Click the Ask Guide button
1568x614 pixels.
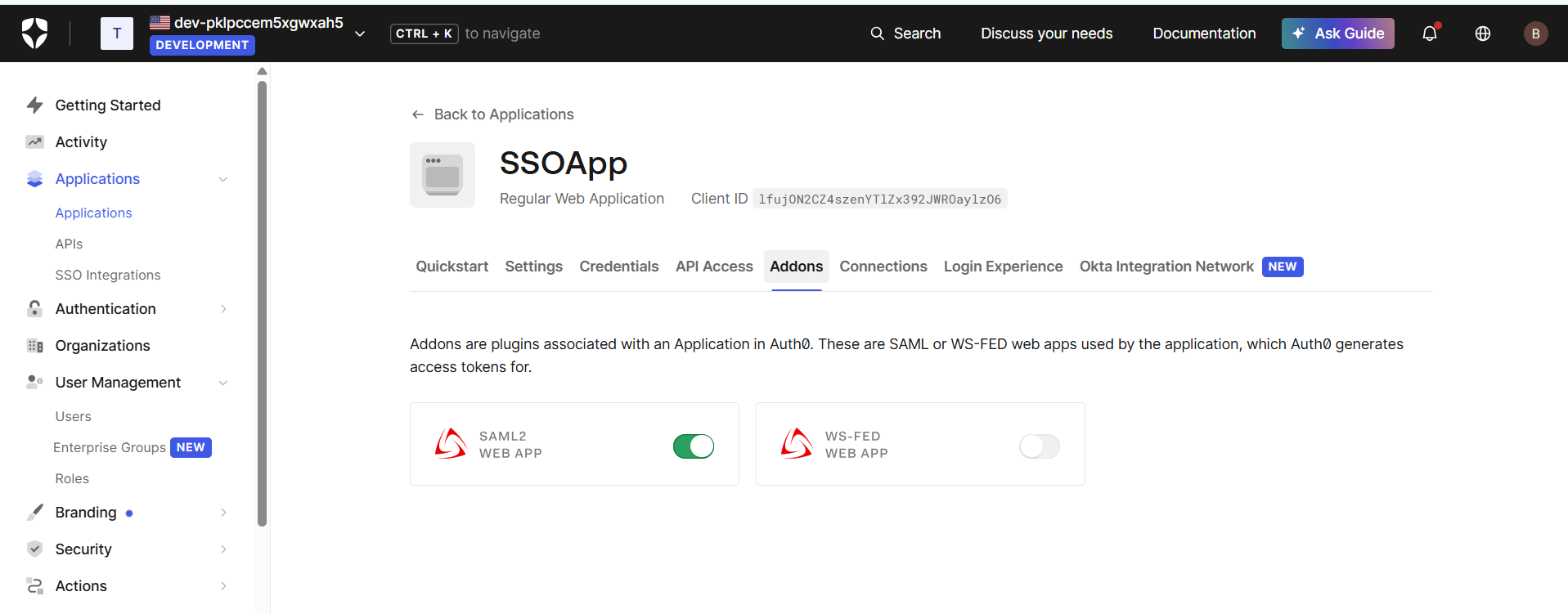click(x=1338, y=34)
